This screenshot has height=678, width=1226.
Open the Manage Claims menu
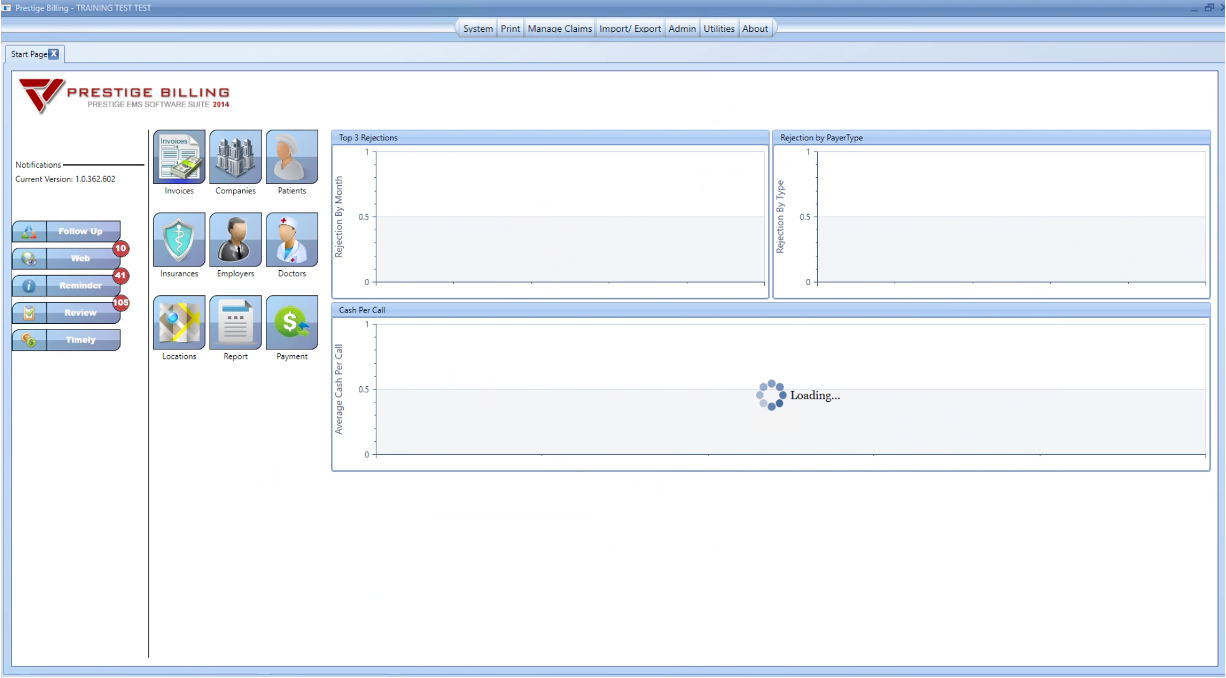[x=560, y=29]
